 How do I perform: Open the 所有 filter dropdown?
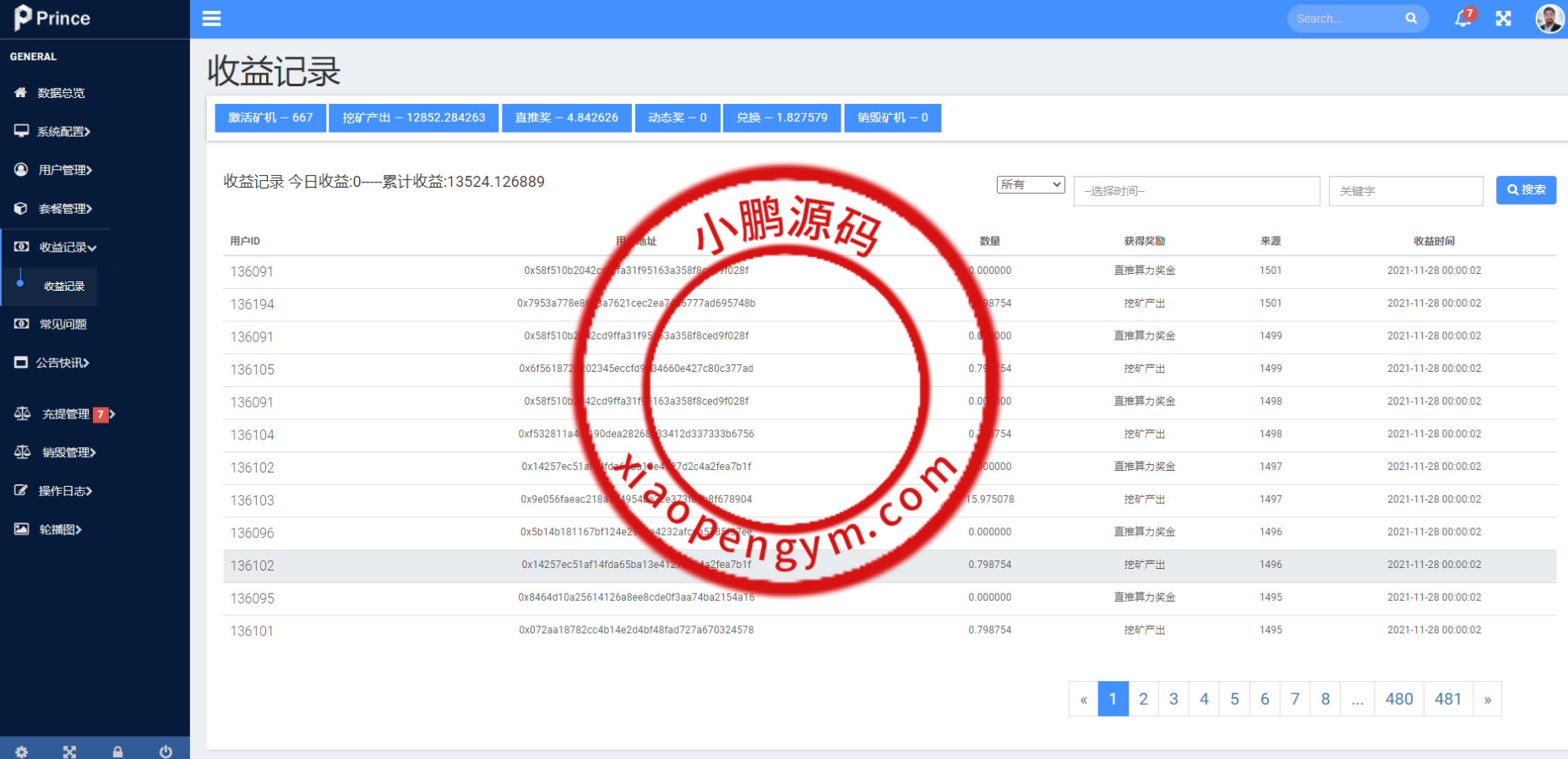(1030, 184)
